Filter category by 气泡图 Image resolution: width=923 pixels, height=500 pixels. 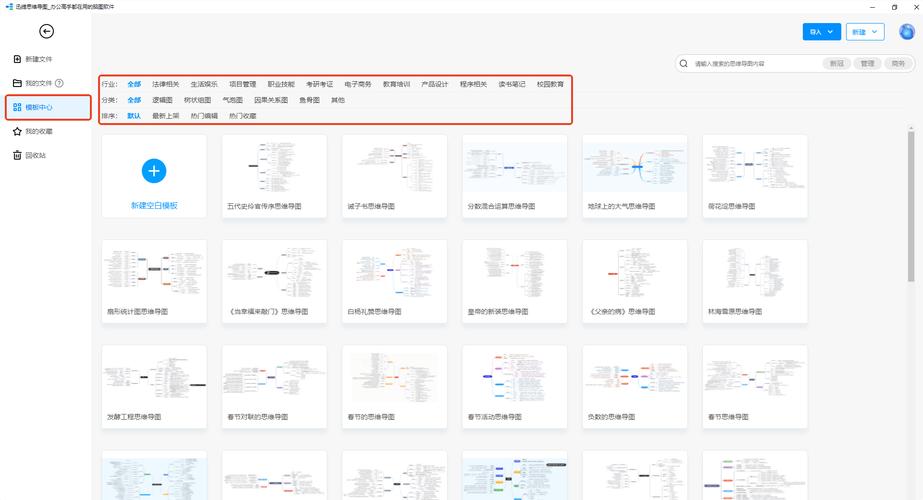pos(233,100)
